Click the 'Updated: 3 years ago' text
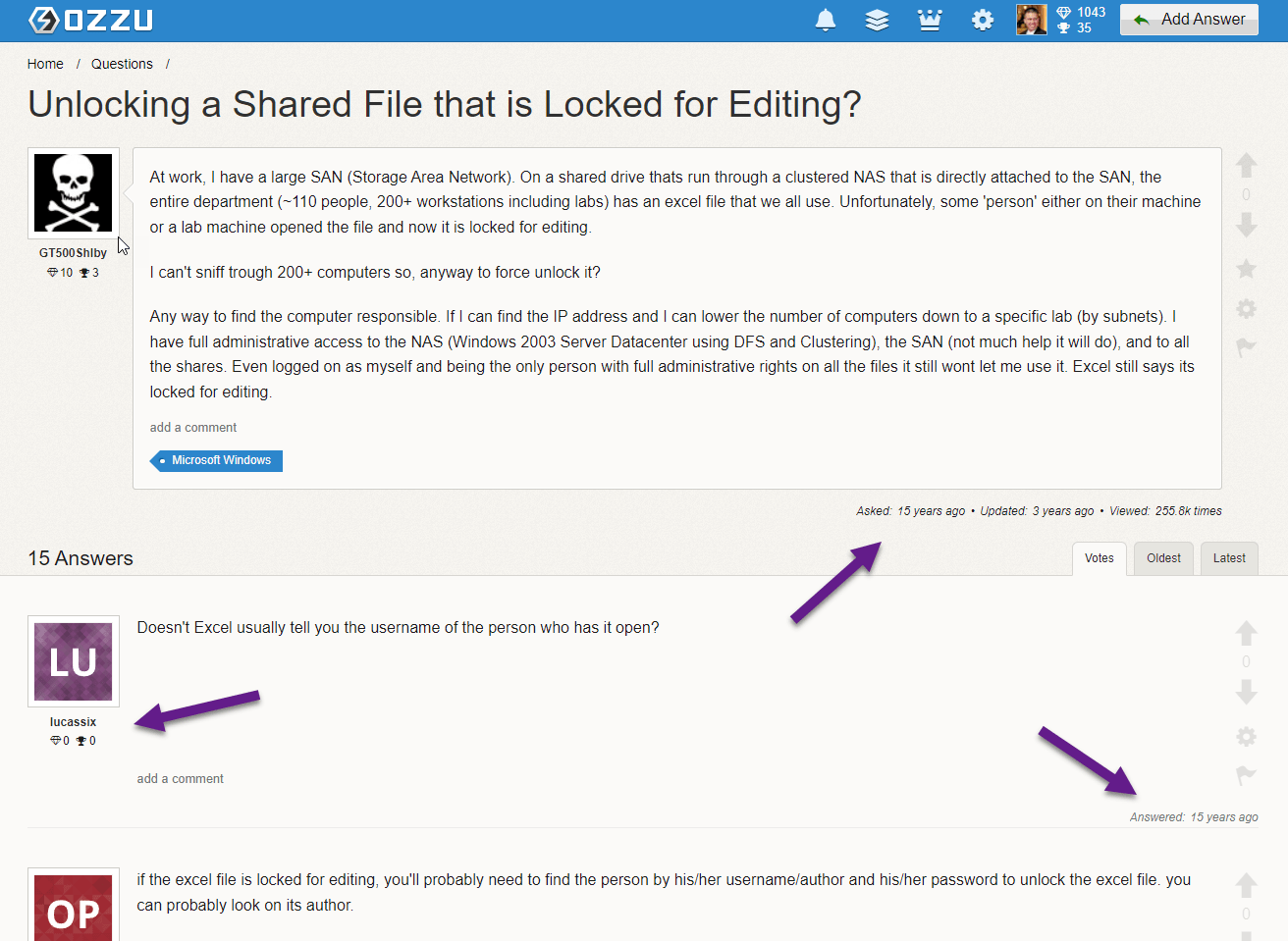The width and height of the screenshot is (1288, 941). pyautogui.click(x=1037, y=511)
